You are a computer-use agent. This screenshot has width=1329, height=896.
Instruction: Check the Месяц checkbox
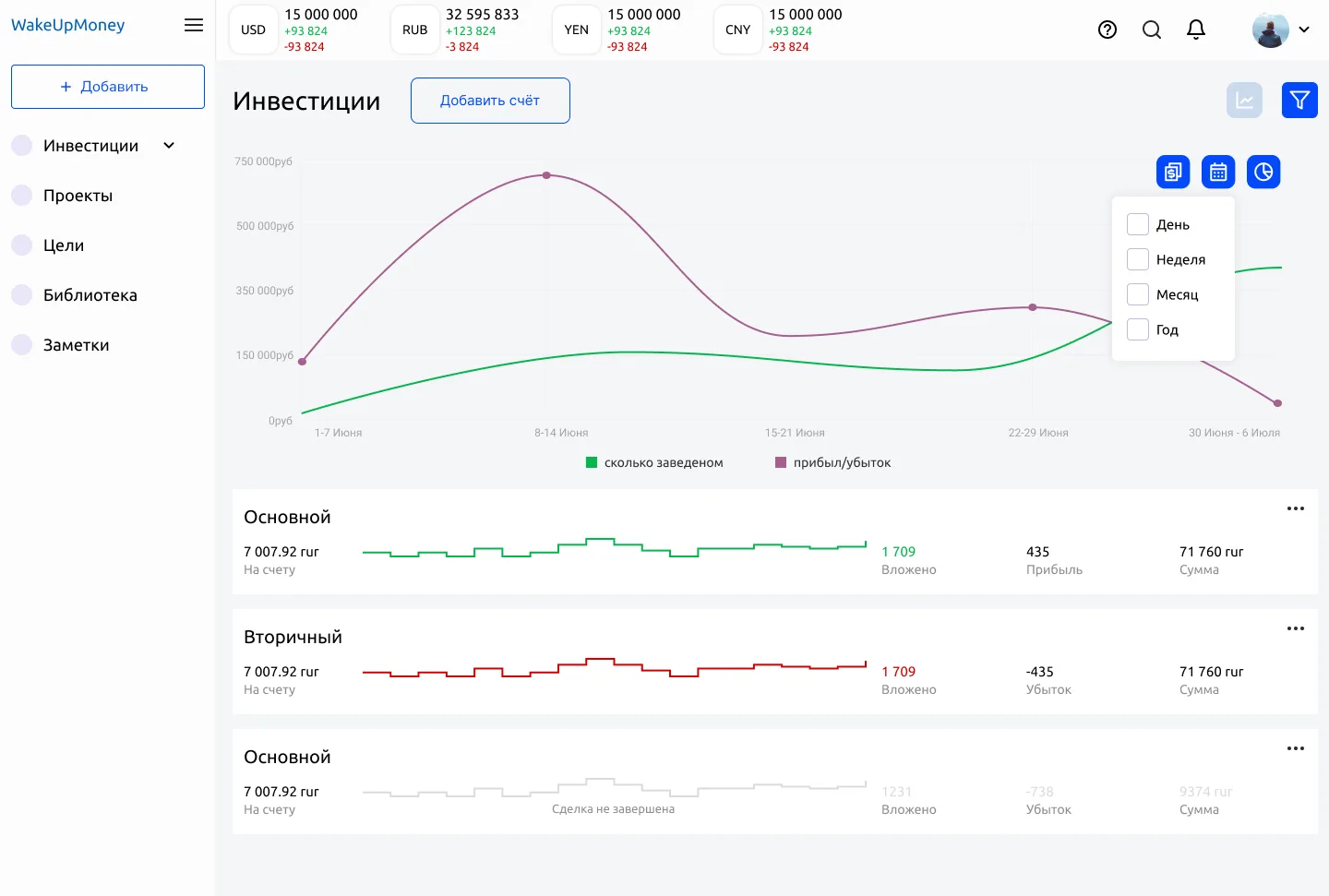[1138, 294]
